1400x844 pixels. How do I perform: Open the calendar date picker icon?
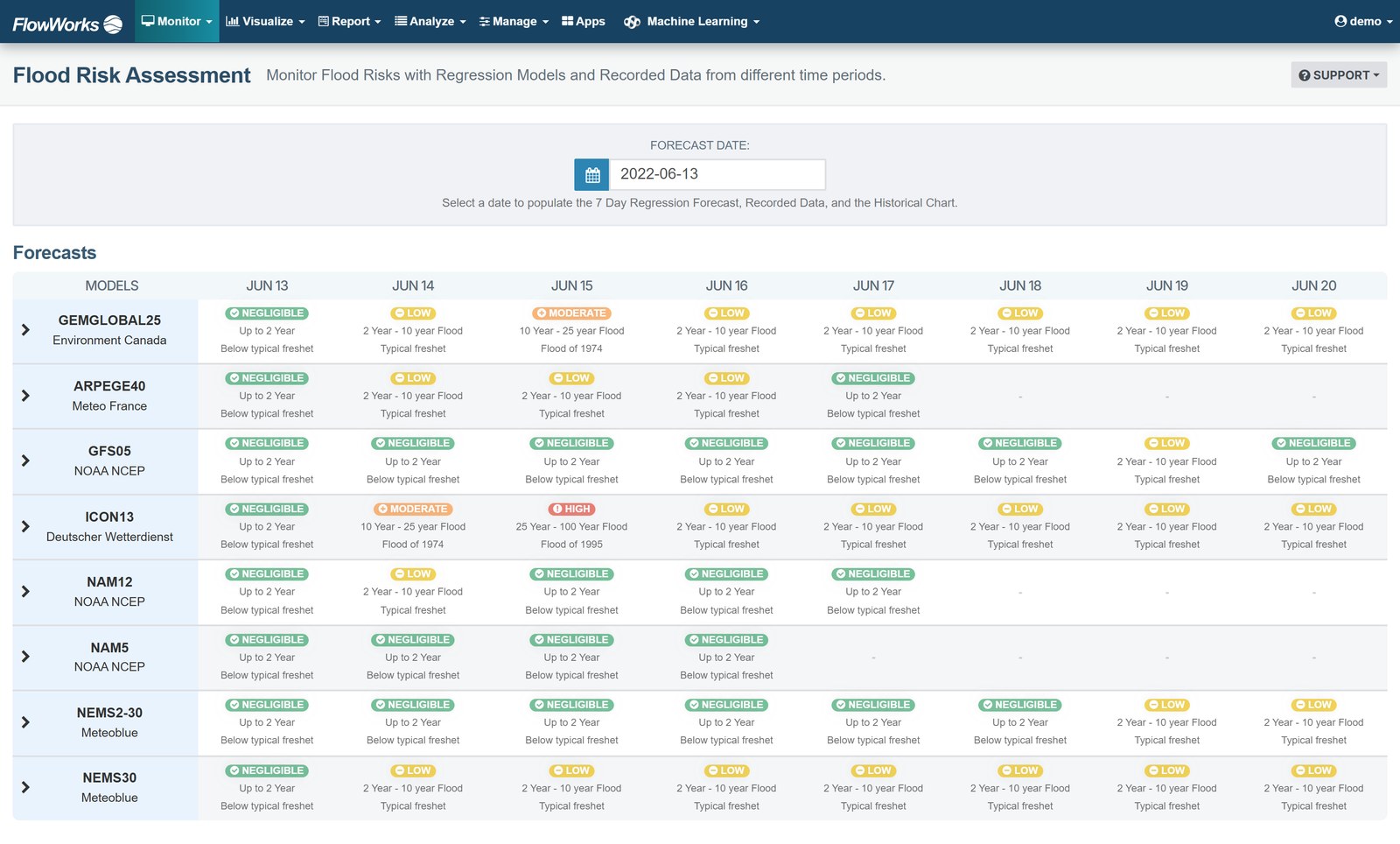pyautogui.click(x=591, y=175)
